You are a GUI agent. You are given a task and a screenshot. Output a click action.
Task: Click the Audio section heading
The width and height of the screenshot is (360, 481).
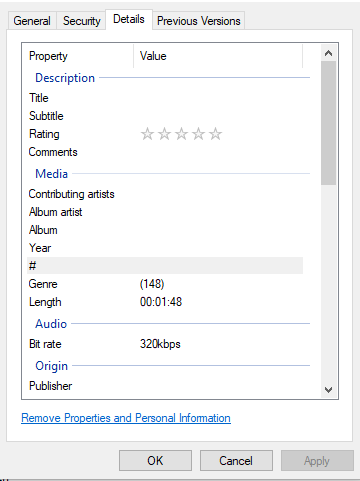click(51, 324)
